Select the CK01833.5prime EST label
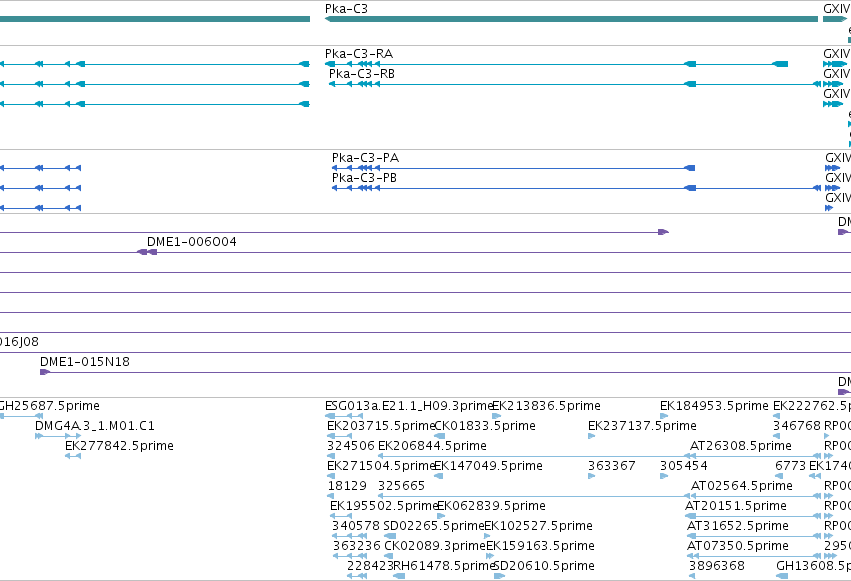Screen dimensions: 851x581 click(485, 426)
